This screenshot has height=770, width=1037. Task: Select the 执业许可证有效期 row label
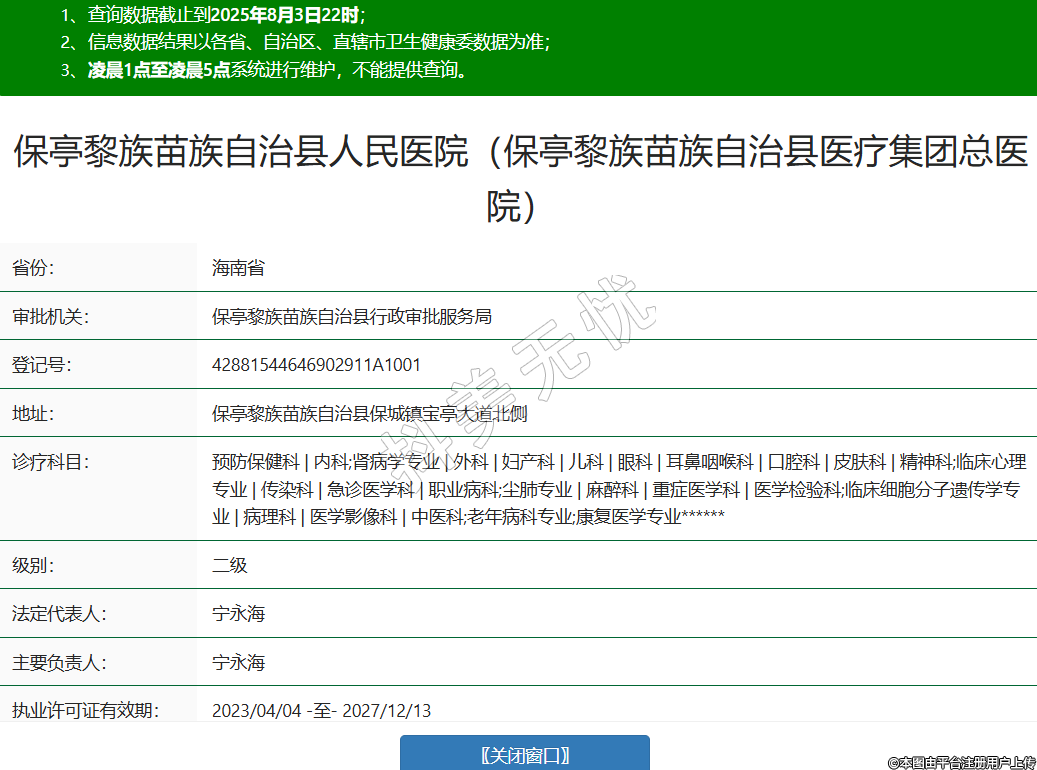(x=85, y=711)
